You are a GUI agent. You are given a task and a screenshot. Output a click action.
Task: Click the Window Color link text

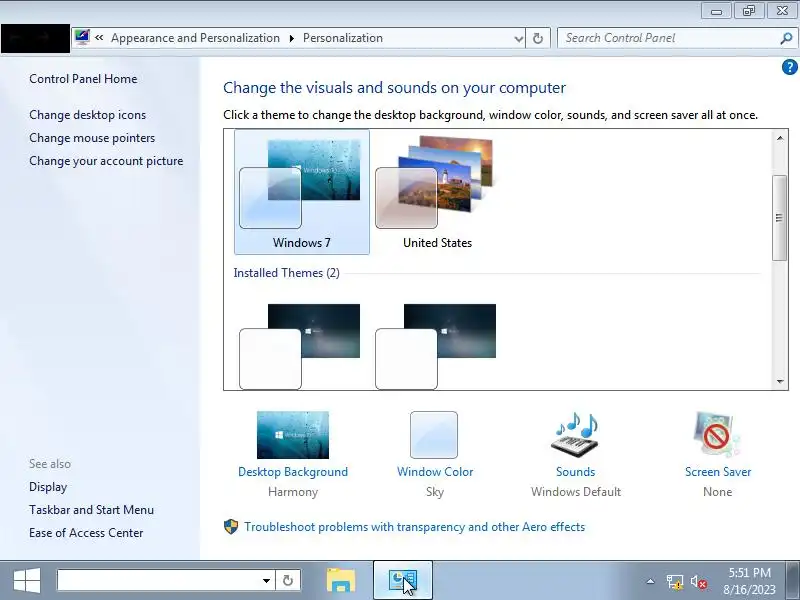click(435, 471)
